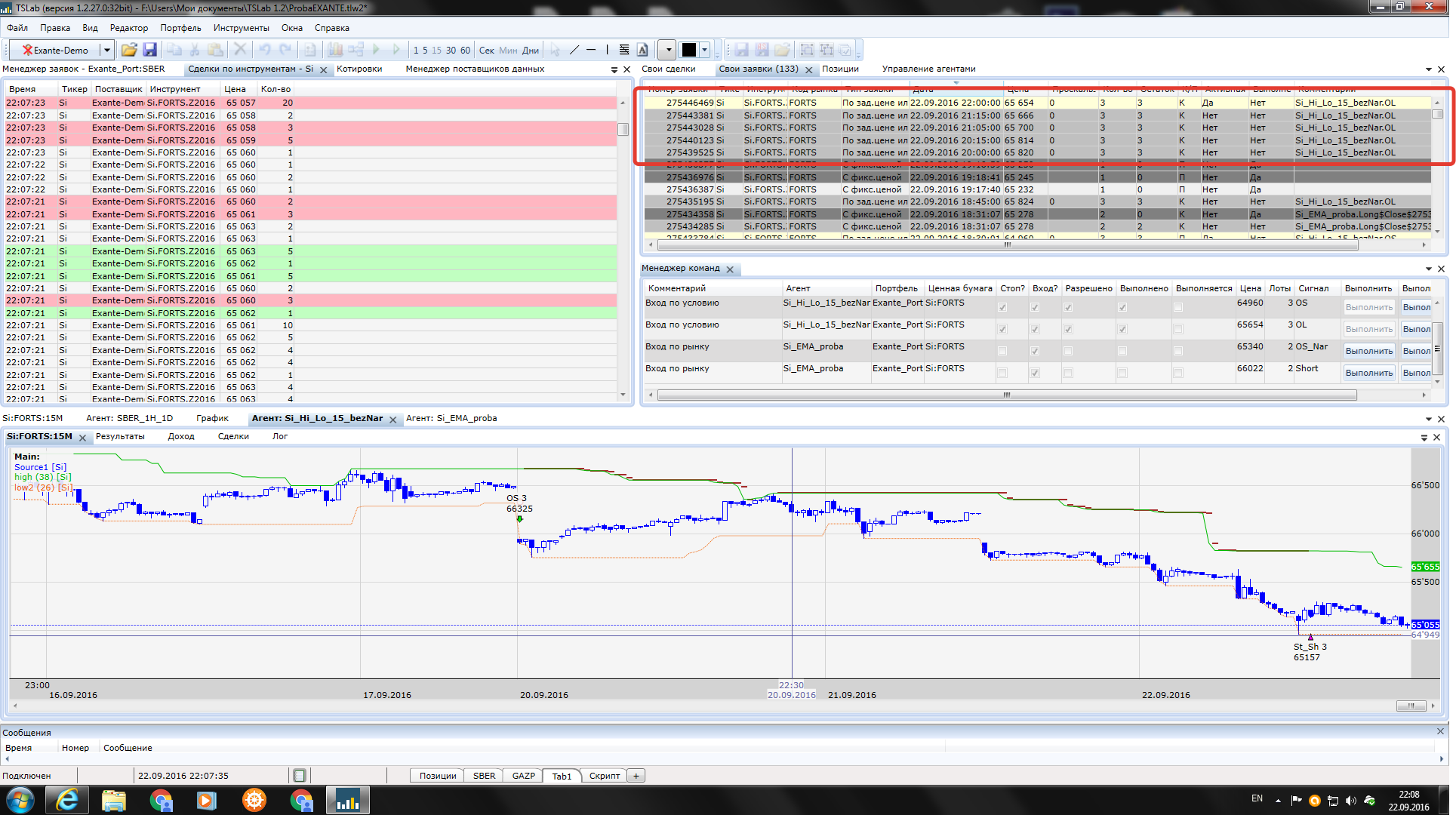Viewport: 1456px width, 815px height.
Task: Select the diagonal line drawing tool
Action: [x=574, y=50]
